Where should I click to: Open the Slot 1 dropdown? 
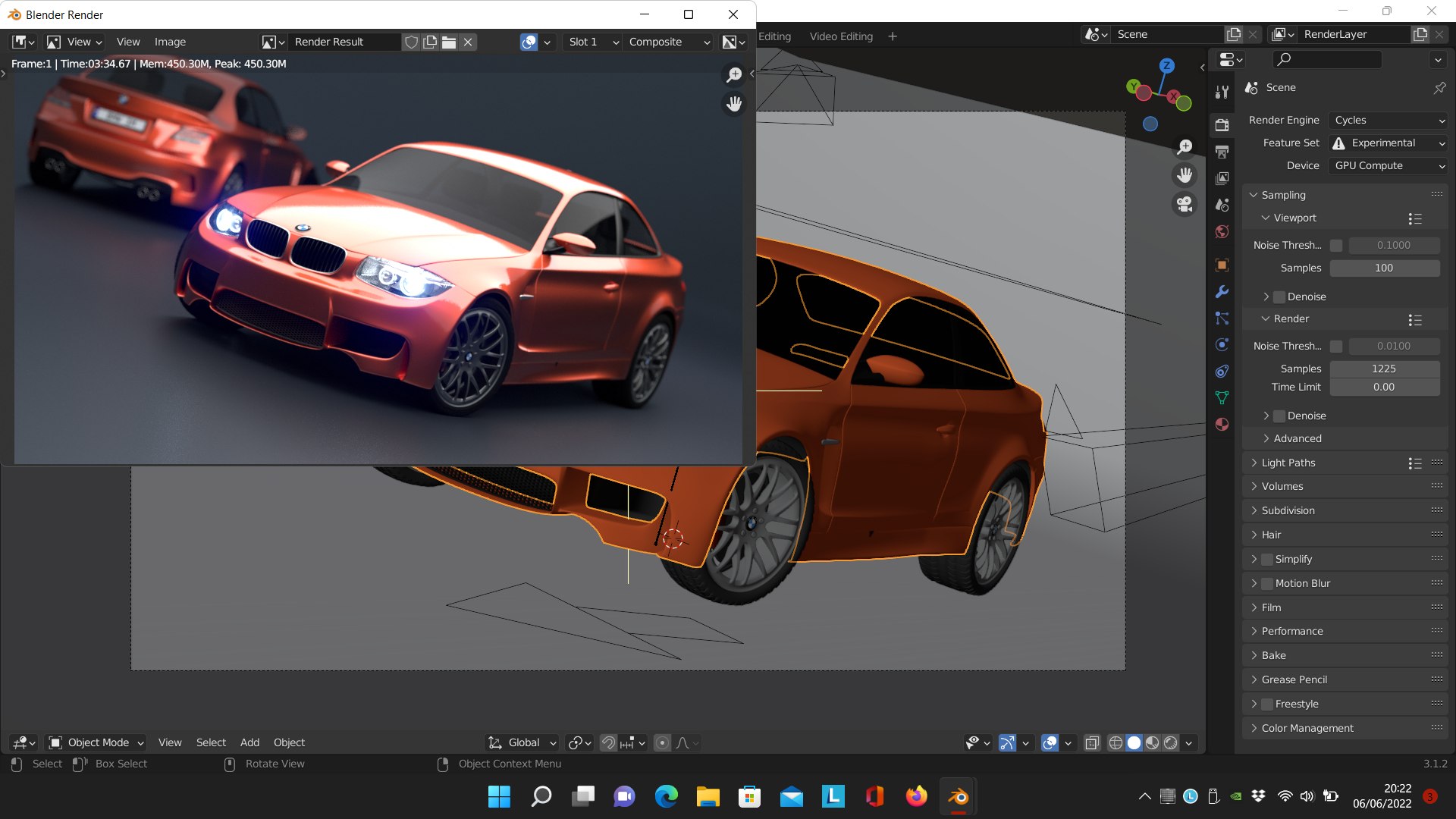[x=592, y=42]
